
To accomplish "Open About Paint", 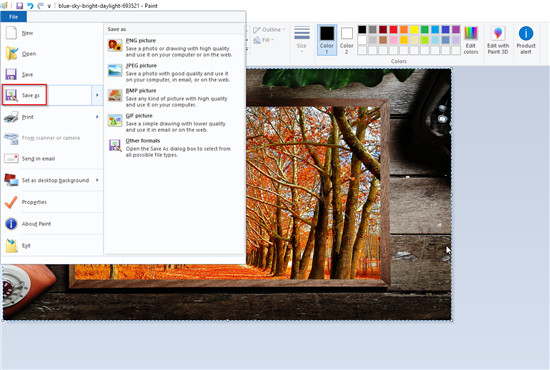I will (52, 224).
